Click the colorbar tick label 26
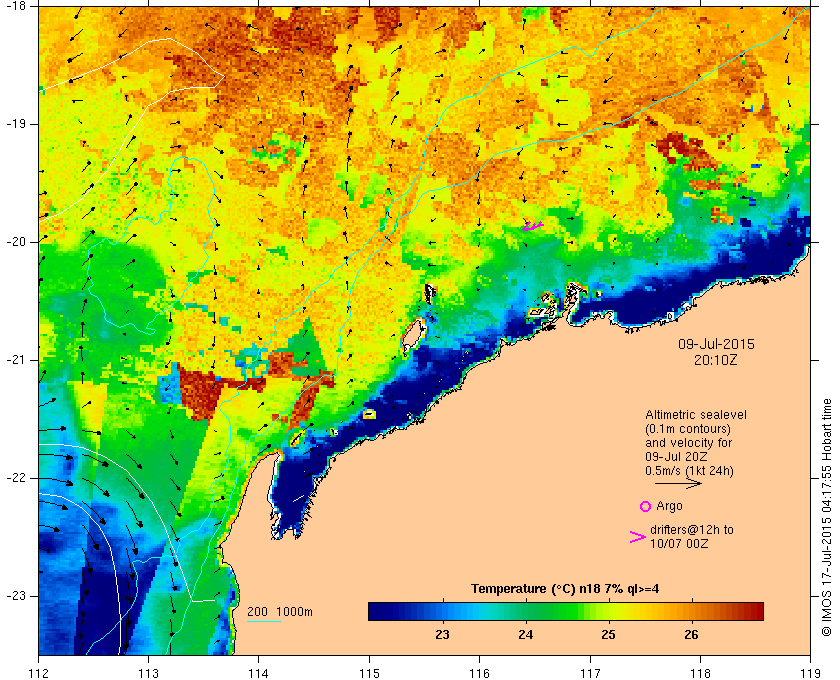This screenshot has height=680, width=840. [691, 634]
